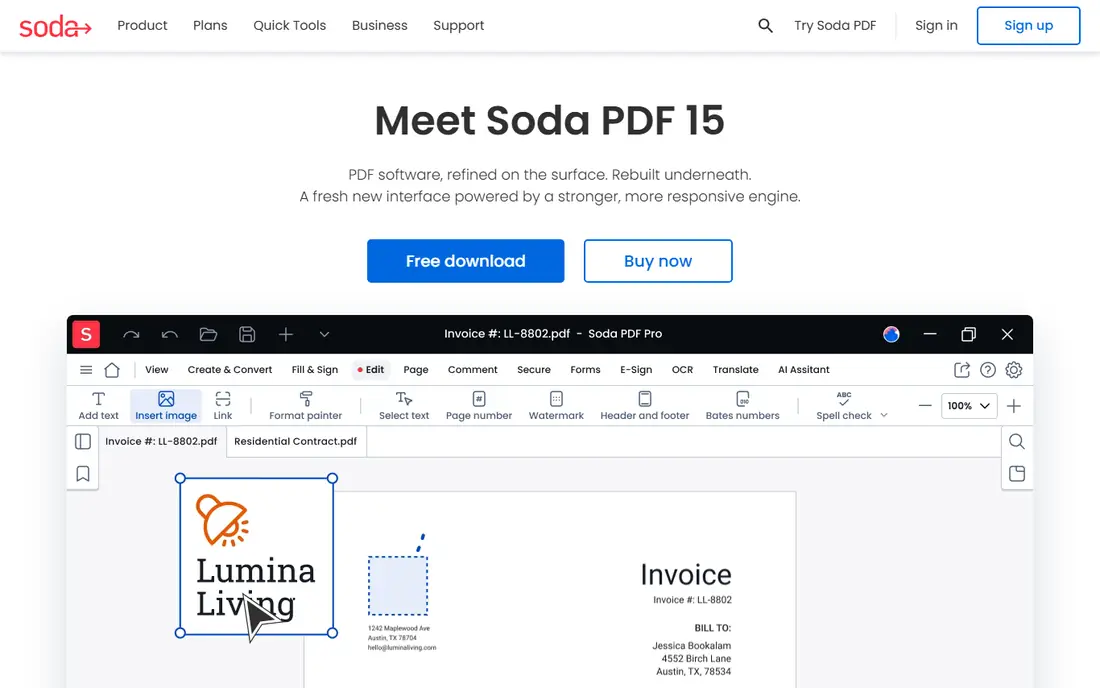Image resolution: width=1100 pixels, height=688 pixels.
Task: Switch to Residential Contract.pdf tab
Action: [x=295, y=441]
